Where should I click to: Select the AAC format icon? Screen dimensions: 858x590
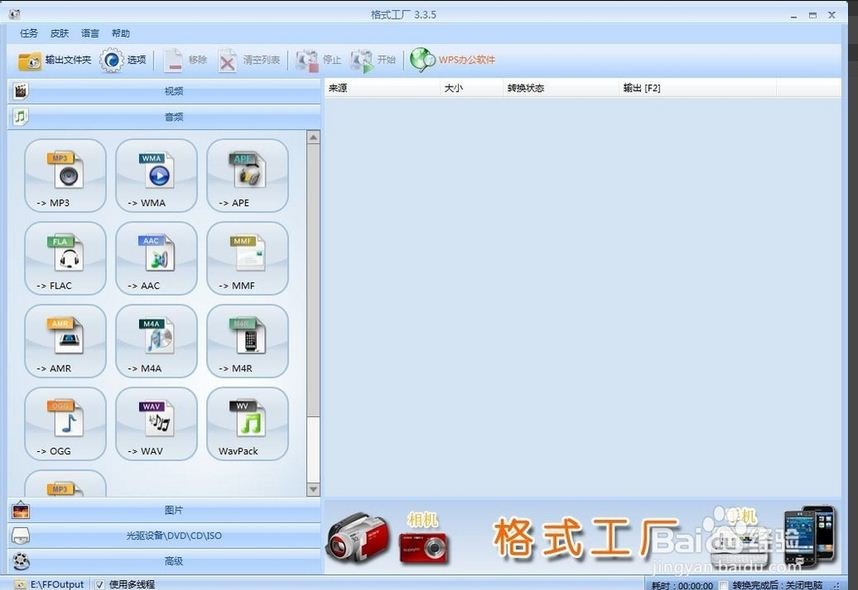coord(155,259)
